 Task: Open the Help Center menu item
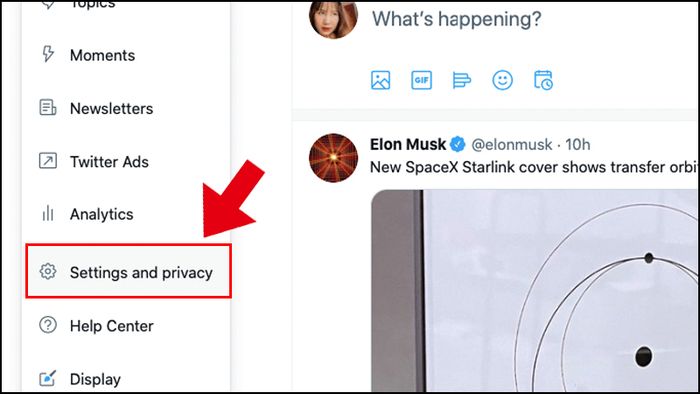[x=112, y=326]
